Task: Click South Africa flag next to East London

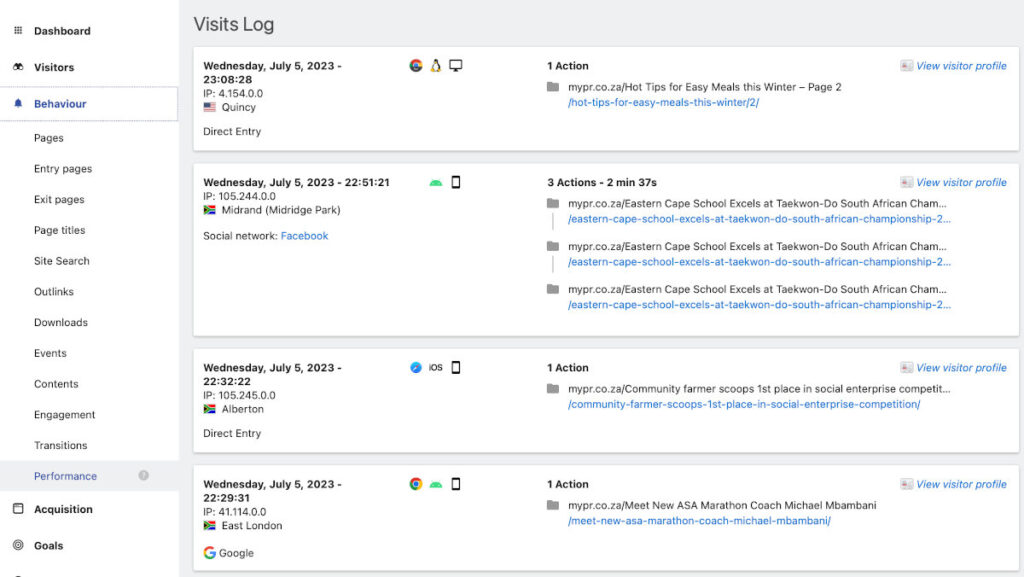Action: click(x=210, y=525)
